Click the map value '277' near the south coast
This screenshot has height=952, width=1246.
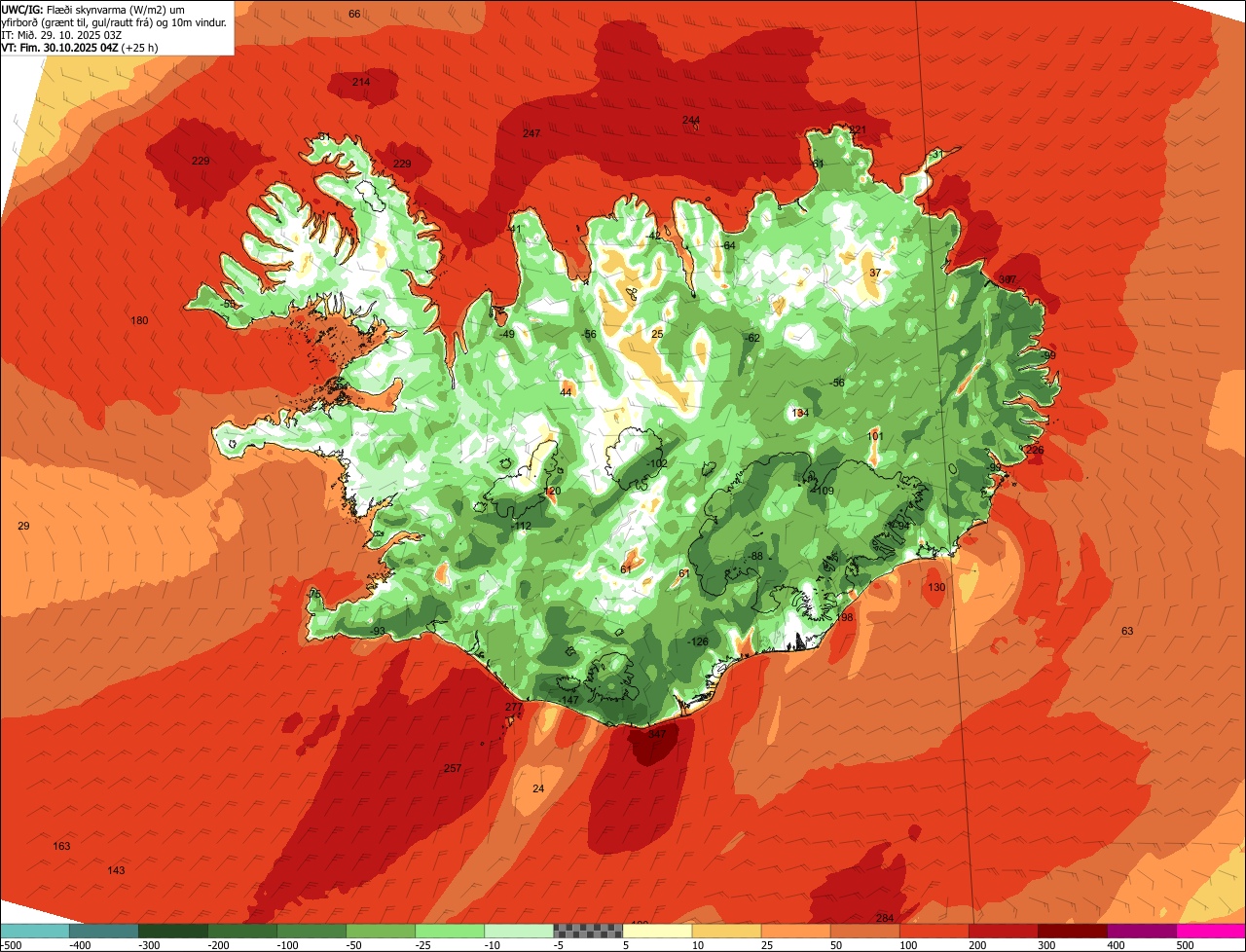[x=514, y=707]
